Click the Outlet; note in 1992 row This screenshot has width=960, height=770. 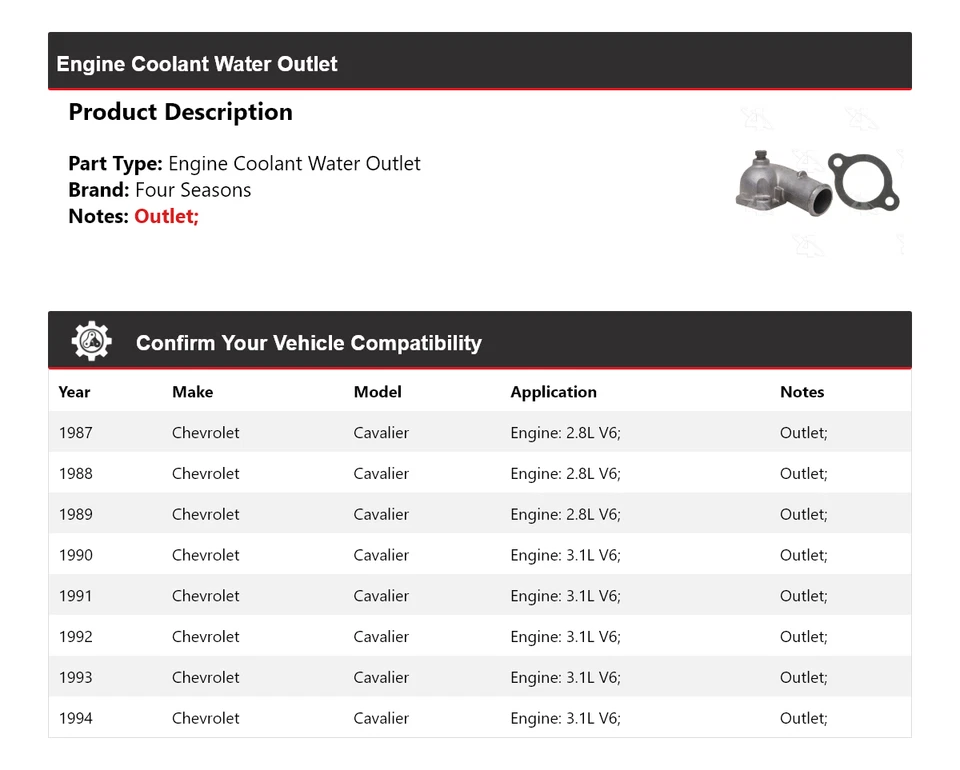pyautogui.click(x=803, y=637)
